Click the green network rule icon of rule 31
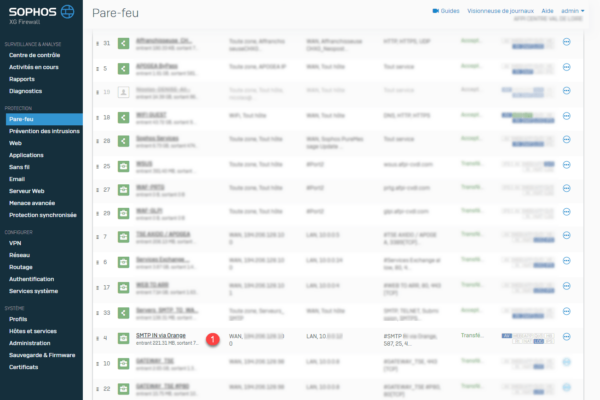Screen dimensions: 600x400 pyautogui.click(x=123, y=43)
